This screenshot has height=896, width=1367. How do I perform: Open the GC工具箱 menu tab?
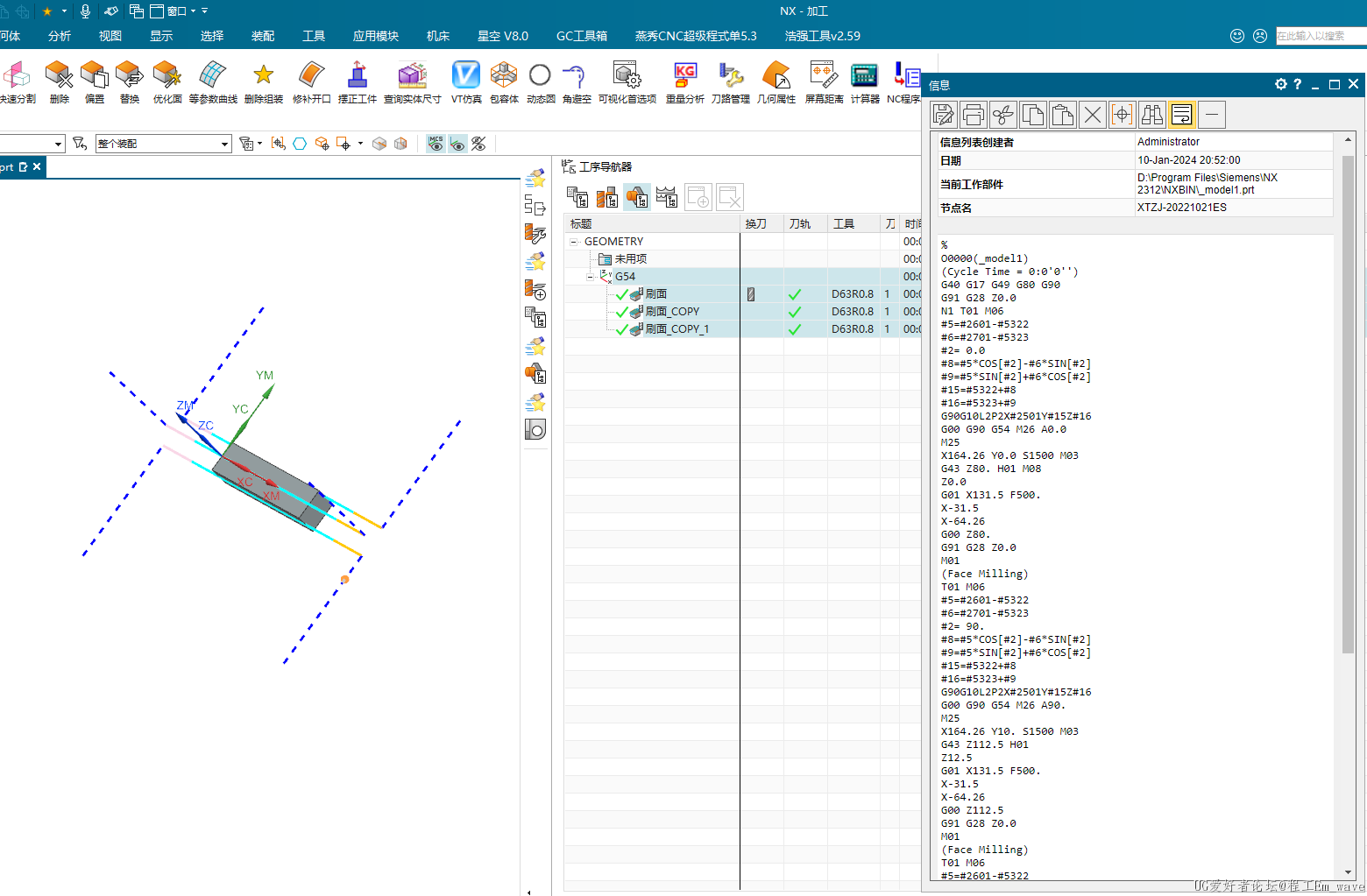point(582,36)
